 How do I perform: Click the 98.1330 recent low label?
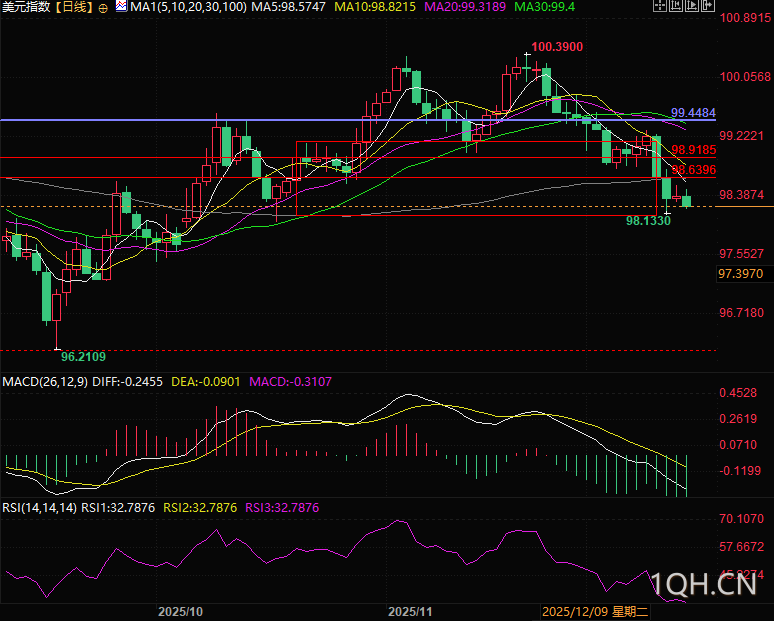pyautogui.click(x=648, y=220)
